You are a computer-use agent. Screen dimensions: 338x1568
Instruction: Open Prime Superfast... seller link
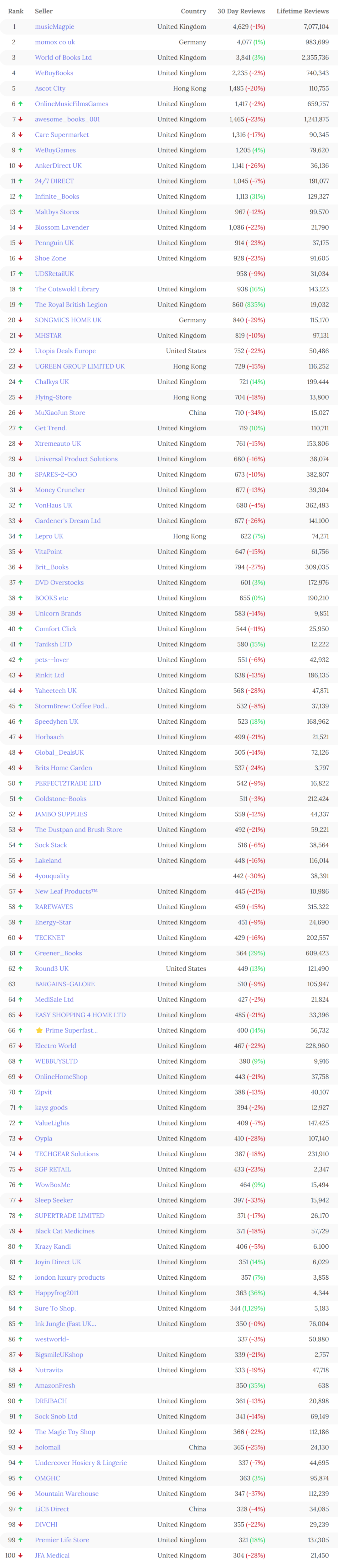coord(71,1030)
